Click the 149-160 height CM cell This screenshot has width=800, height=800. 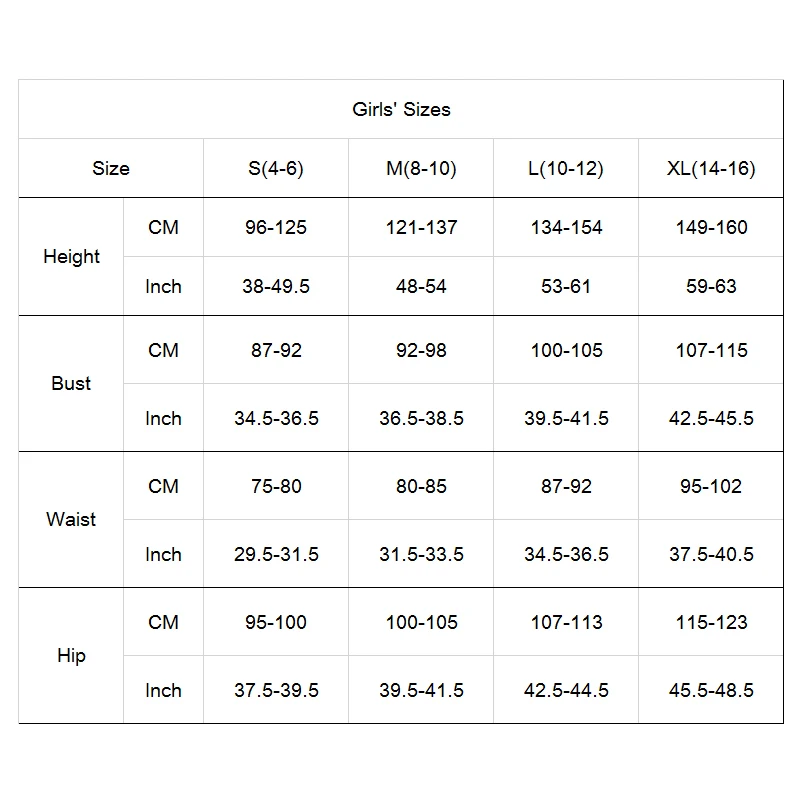[711, 227]
